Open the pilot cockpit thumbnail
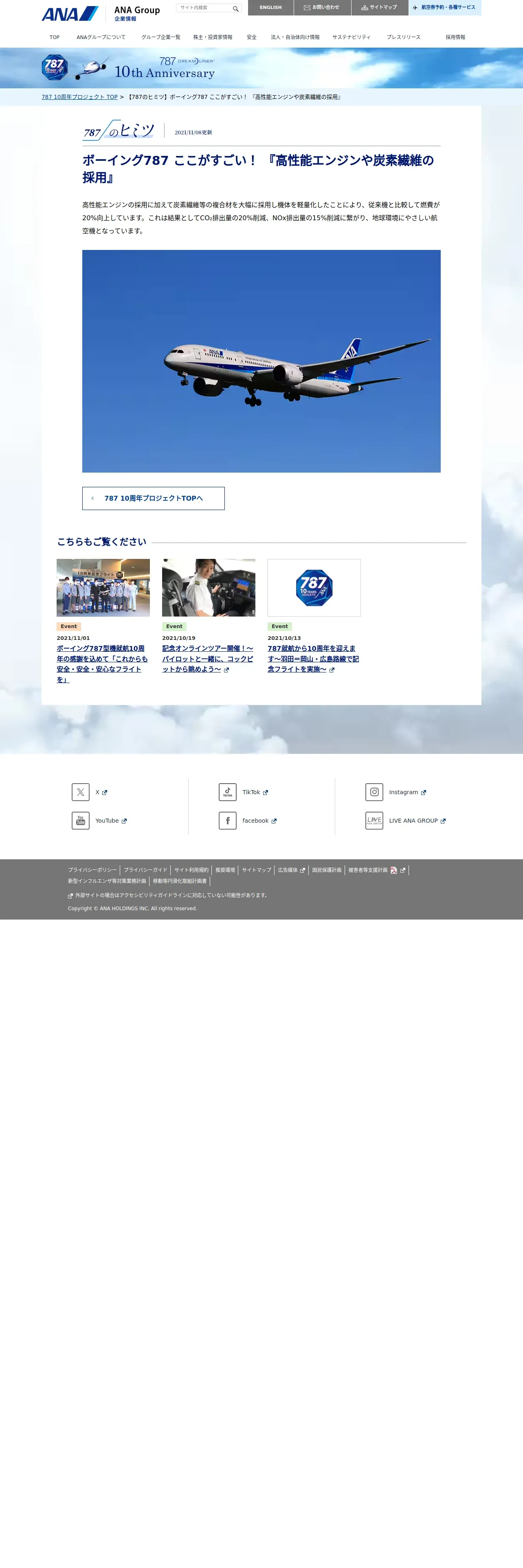Image resolution: width=523 pixels, height=1568 pixels. pos(209,587)
